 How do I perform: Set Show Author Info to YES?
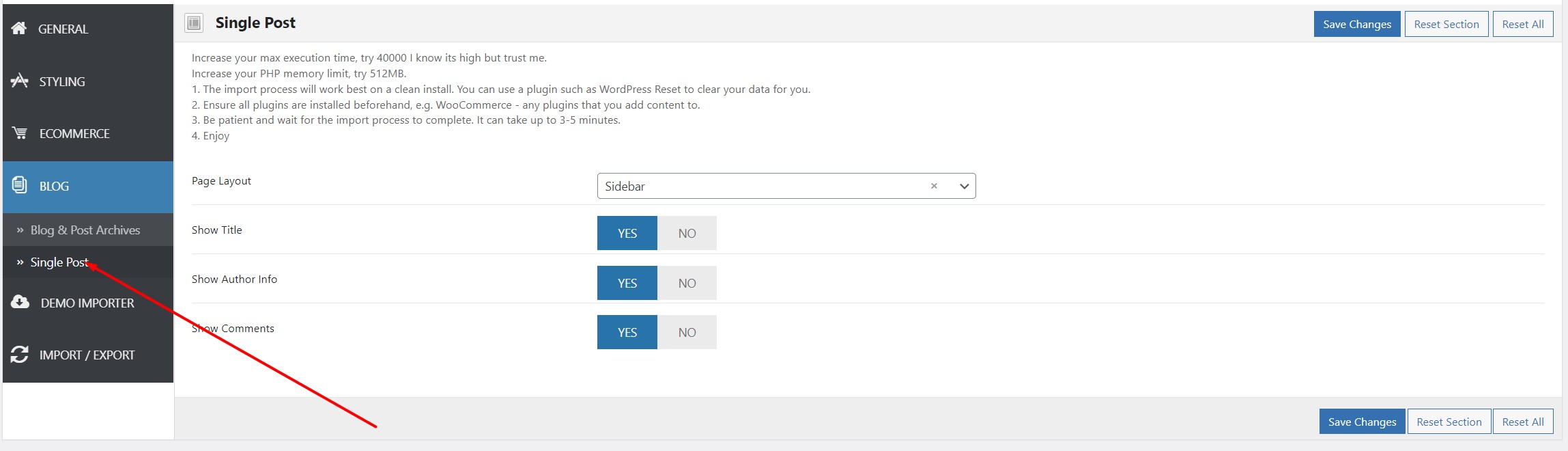627,283
